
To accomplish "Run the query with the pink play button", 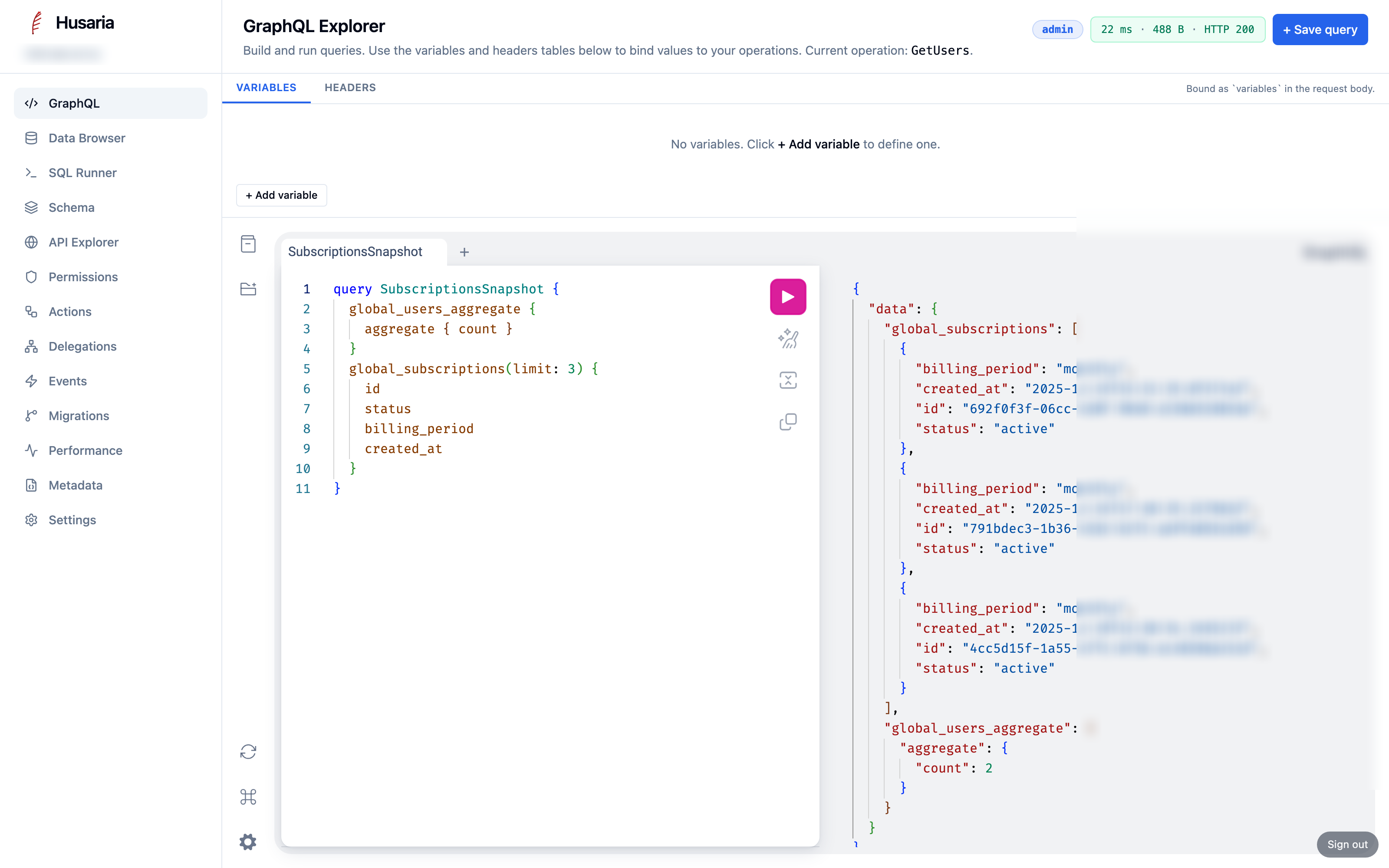I will [x=787, y=297].
